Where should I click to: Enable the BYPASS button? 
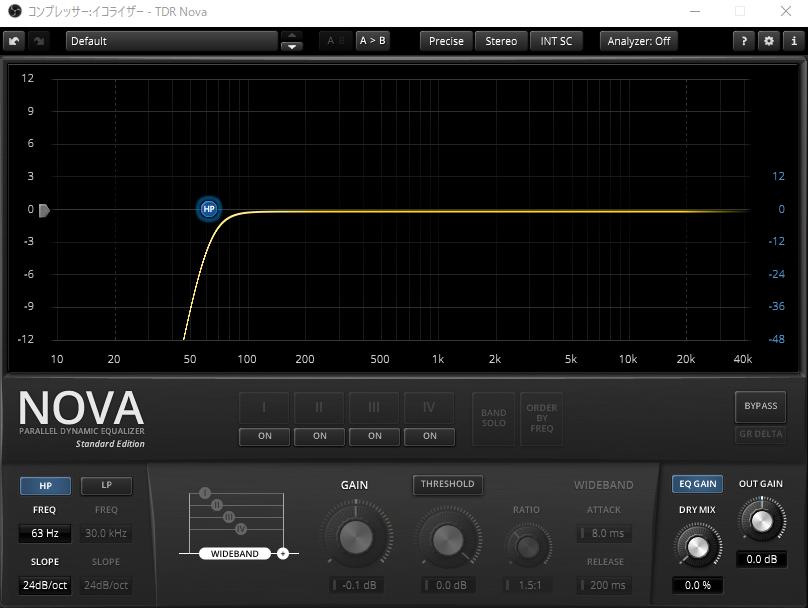761,406
